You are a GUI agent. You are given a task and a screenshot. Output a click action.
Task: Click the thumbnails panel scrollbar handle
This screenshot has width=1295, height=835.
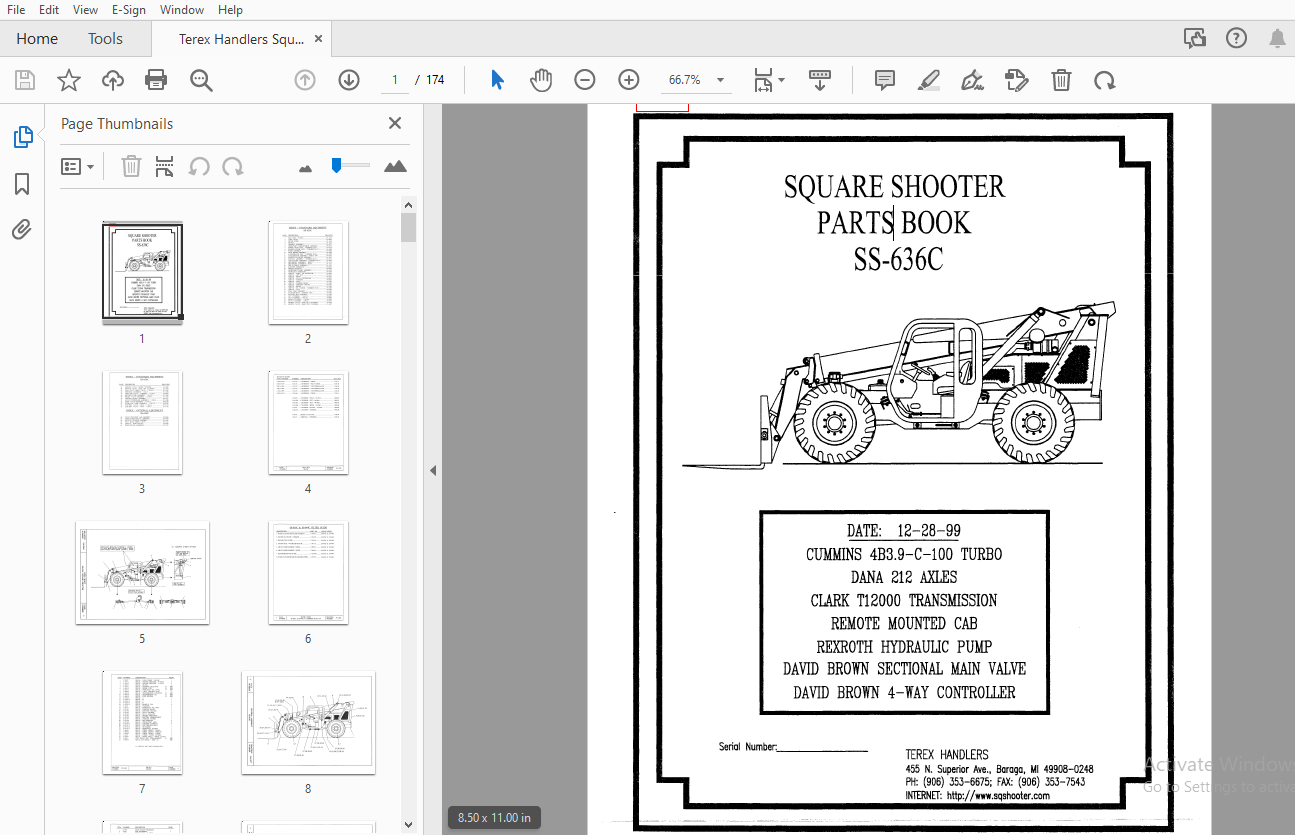408,227
